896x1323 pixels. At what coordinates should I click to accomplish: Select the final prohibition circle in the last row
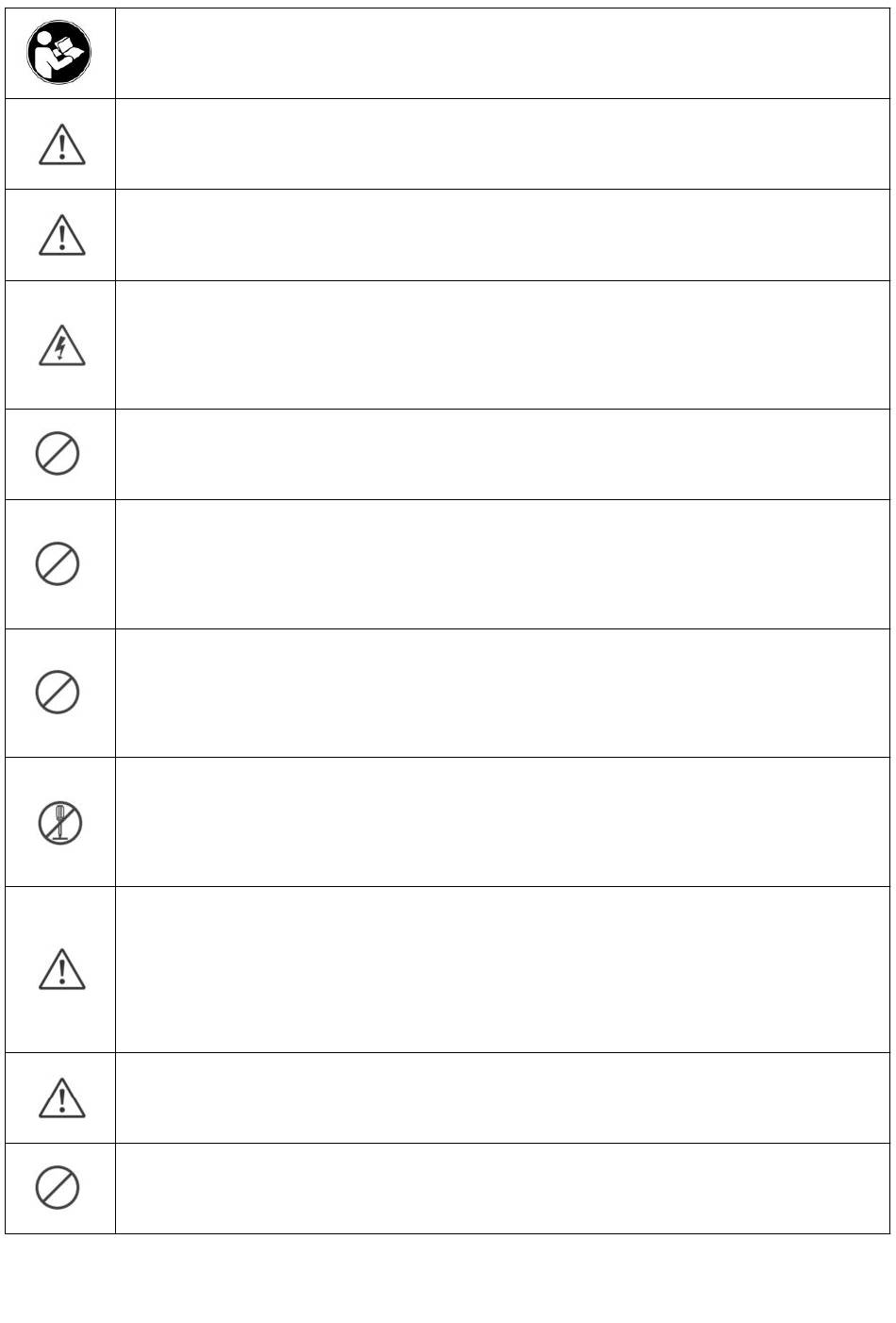(58, 1188)
